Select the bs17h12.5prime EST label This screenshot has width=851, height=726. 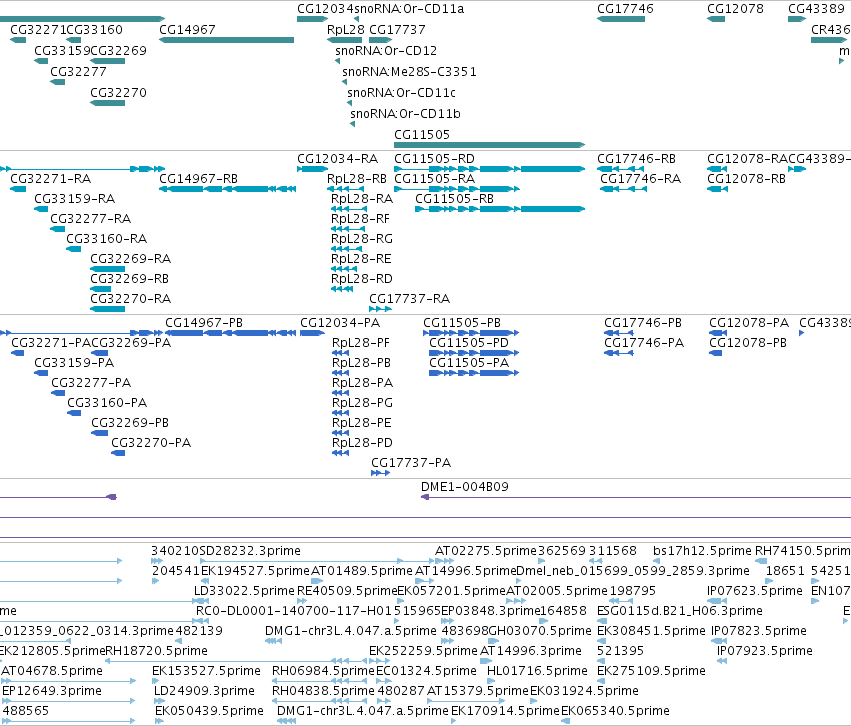point(702,551)
